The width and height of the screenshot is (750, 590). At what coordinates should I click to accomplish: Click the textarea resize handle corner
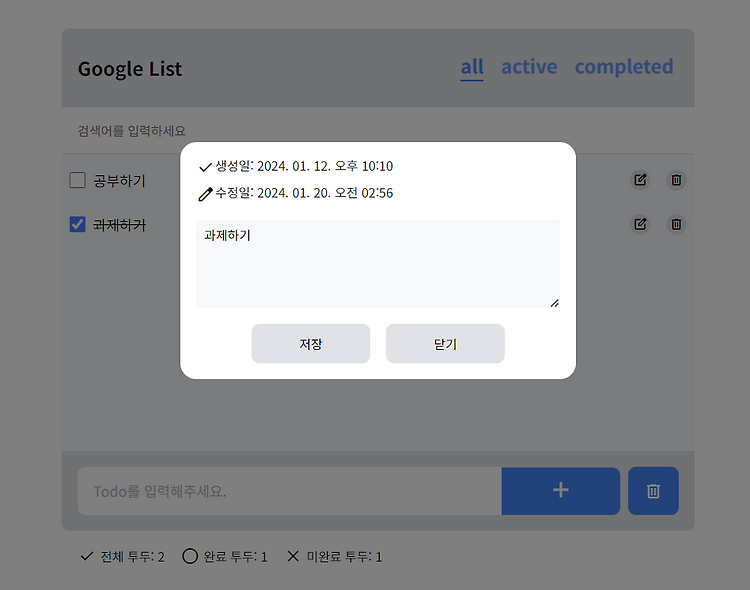(x=555, y=303)
